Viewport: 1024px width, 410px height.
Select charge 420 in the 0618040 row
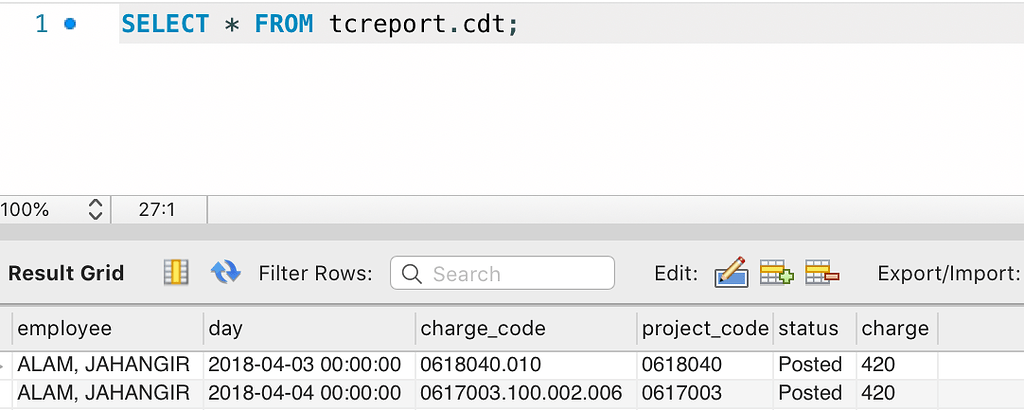[897, 364]
